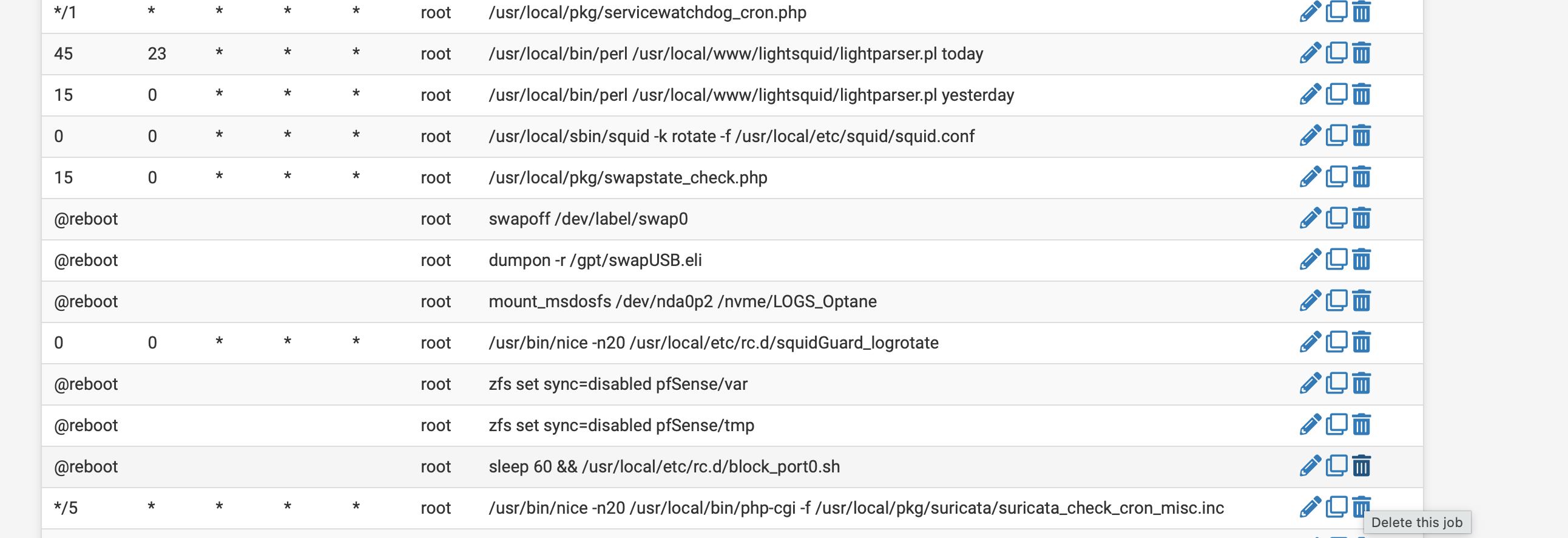Screen dimensions: 1568x538
Task: Select the squid.conf rotate command row
Action: click(x=731, y=137)
